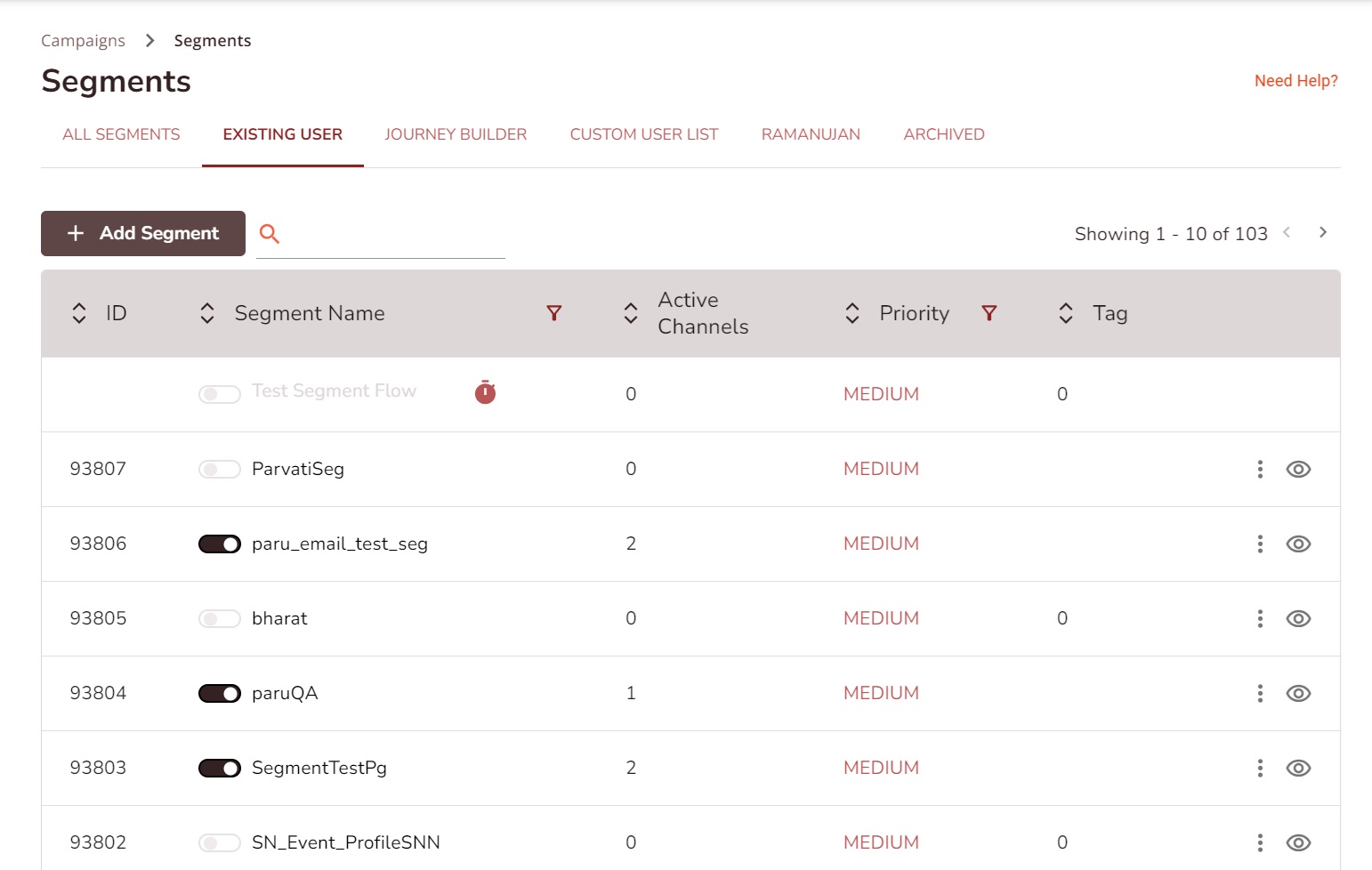Screen dimensions: 1372x870
Task: Click the search magnifier icon
Action: click(270, 234)
